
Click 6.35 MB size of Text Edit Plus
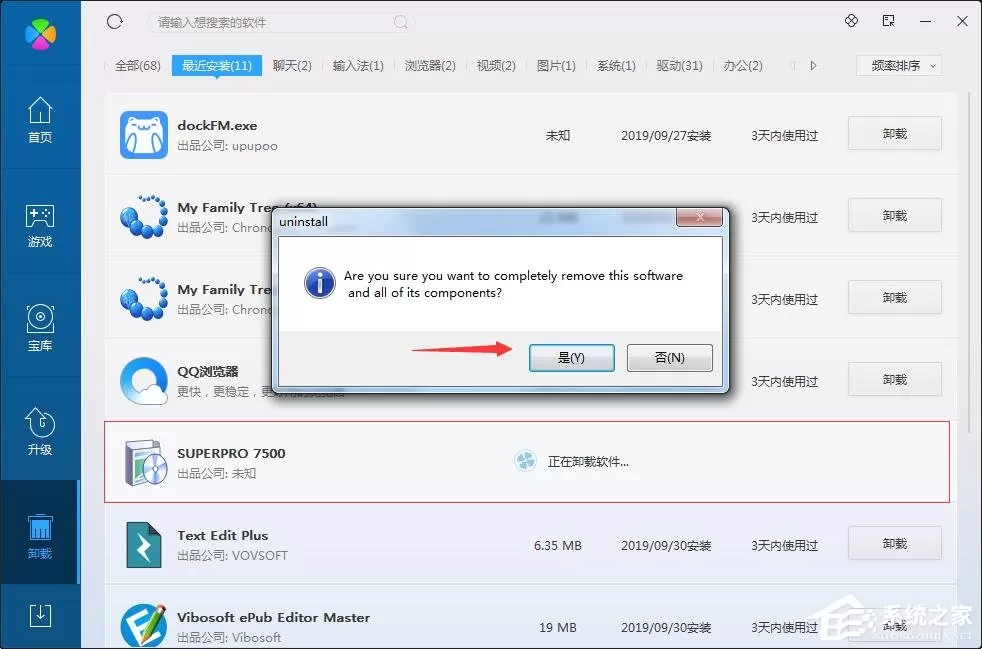tap(557, 546)
